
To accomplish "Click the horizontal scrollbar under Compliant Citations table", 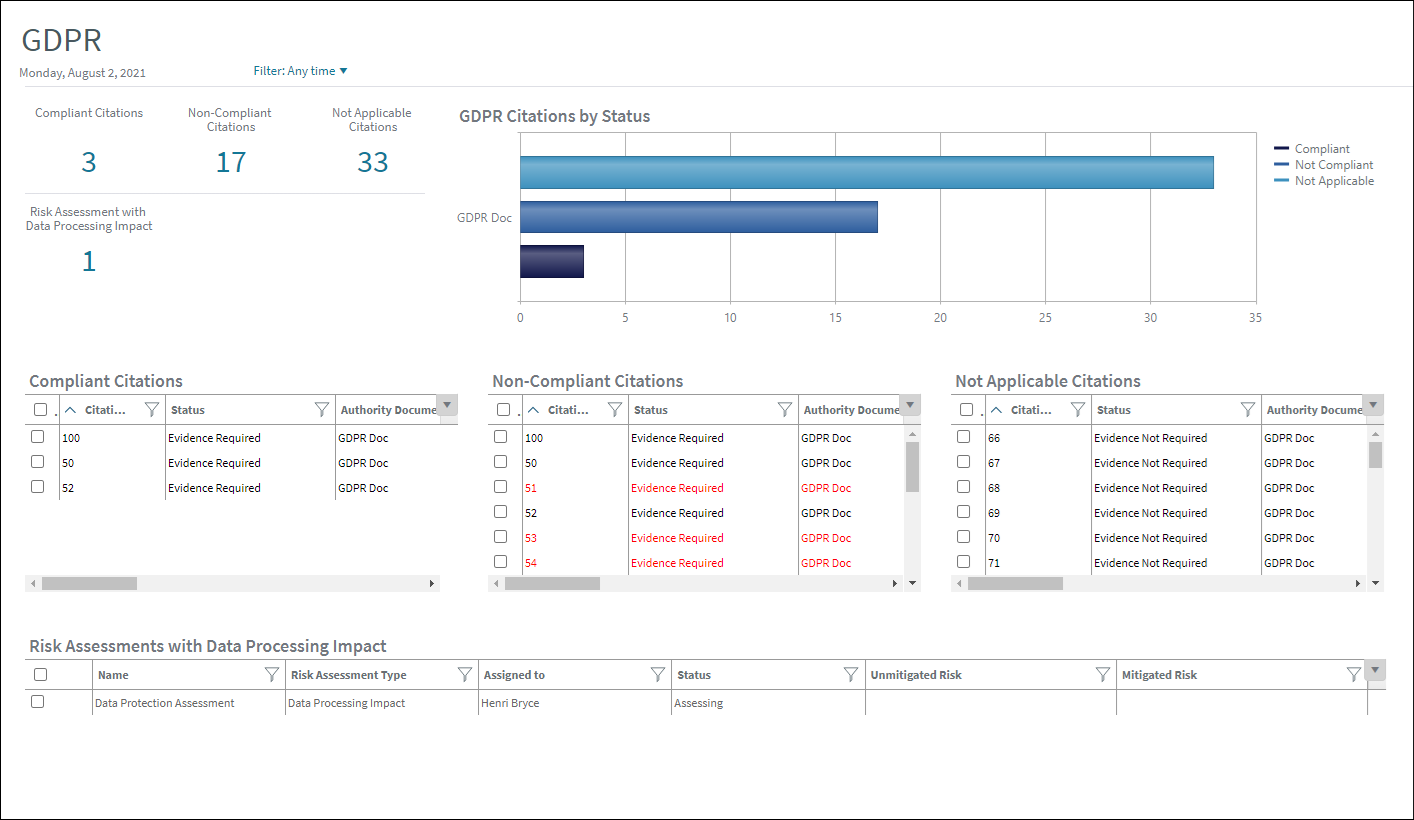I will [90, 583].
